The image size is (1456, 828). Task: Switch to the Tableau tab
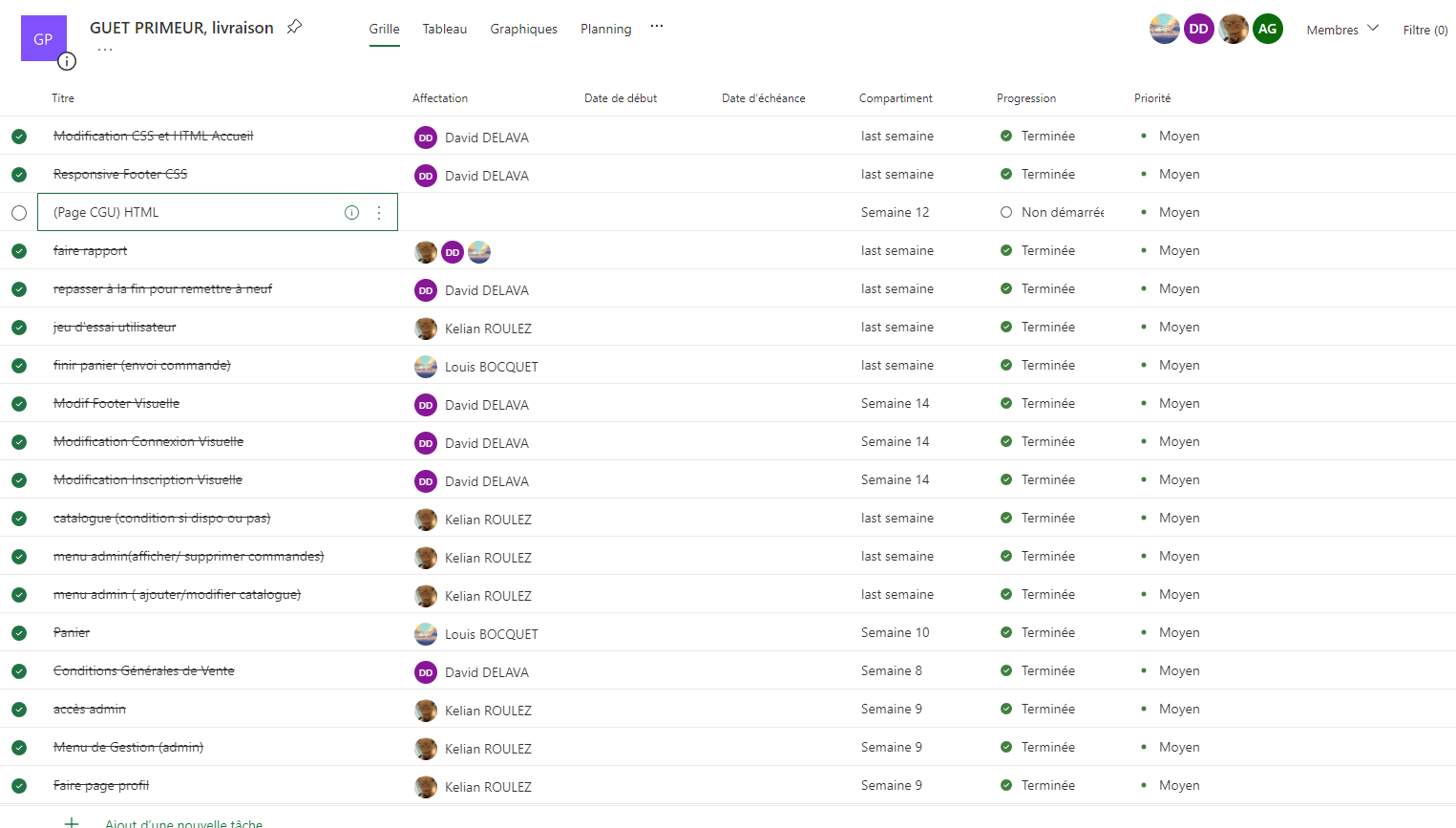pyautogui.click(x=445, y=29)
